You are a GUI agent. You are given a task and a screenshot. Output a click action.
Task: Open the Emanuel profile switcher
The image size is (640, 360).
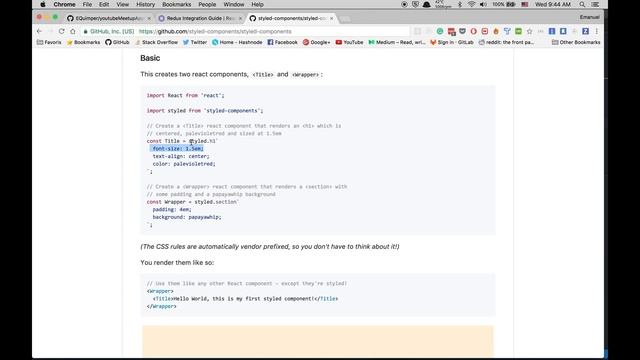[x=590, y=17]
